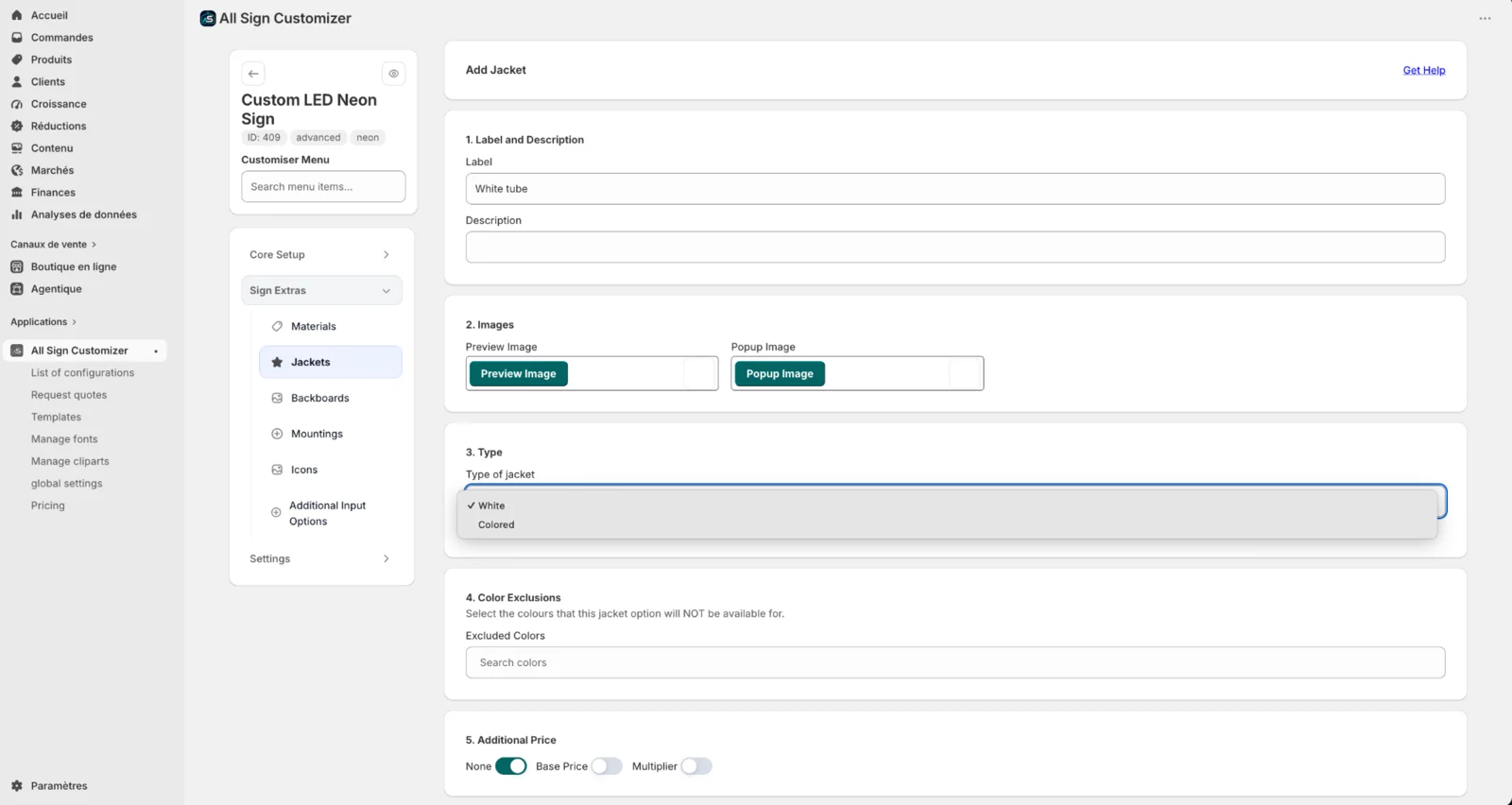This screenshot has width=1512, height=805.
Task: Click the Excluded Colors search field
Action: point(955,662)
